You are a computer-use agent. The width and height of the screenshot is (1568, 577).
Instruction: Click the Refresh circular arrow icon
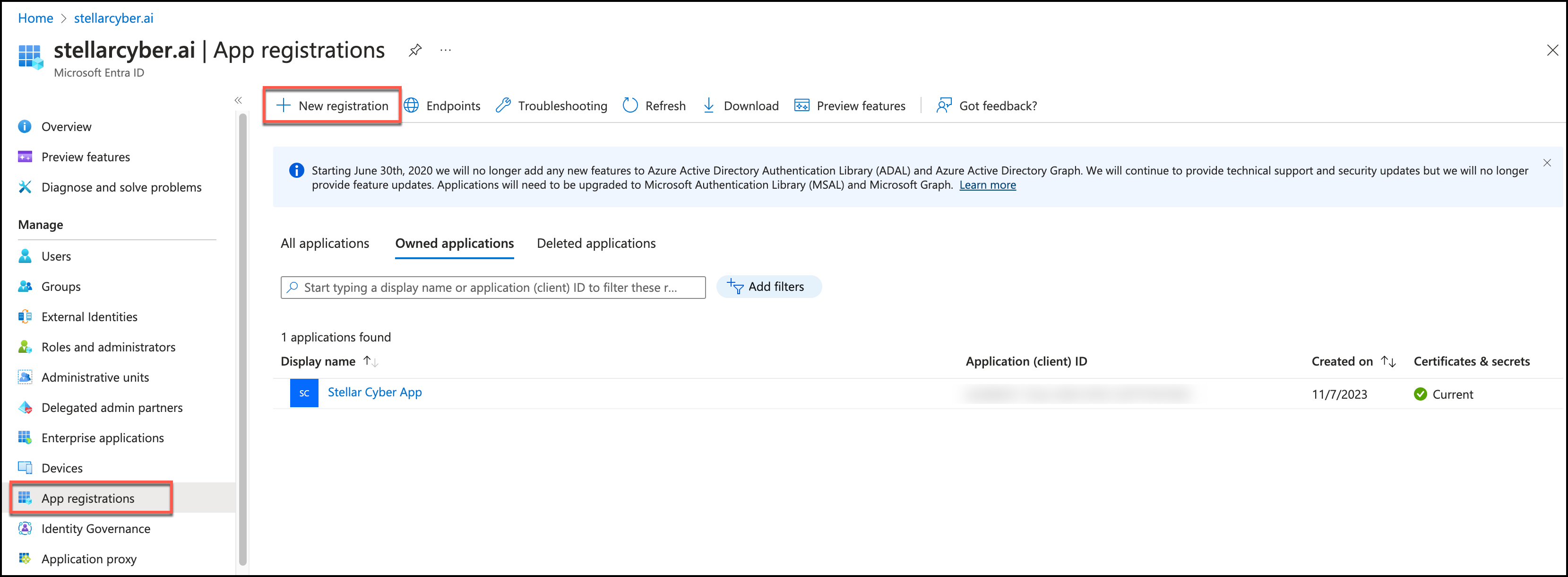click(x=630, y=106)
